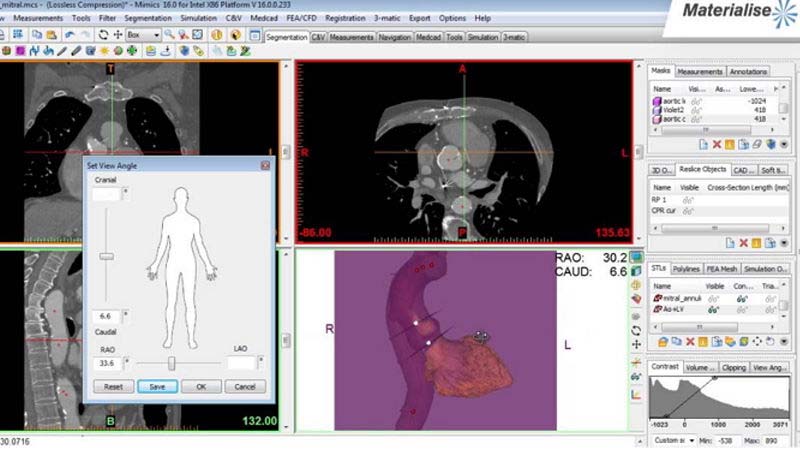800x450 pixels.
Task: Toggle visibility of RP 1 reslice object
Action: [688, 200]
